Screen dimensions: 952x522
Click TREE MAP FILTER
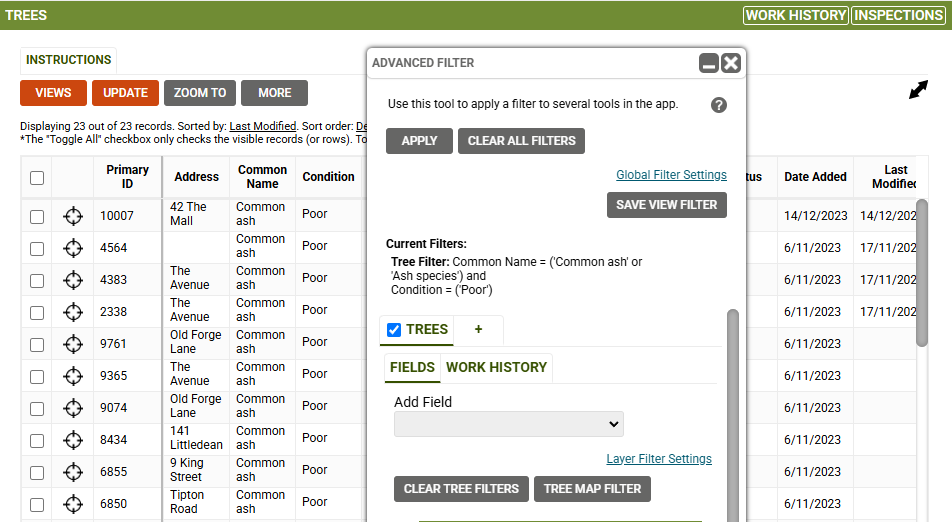click(x=593, y=489)
